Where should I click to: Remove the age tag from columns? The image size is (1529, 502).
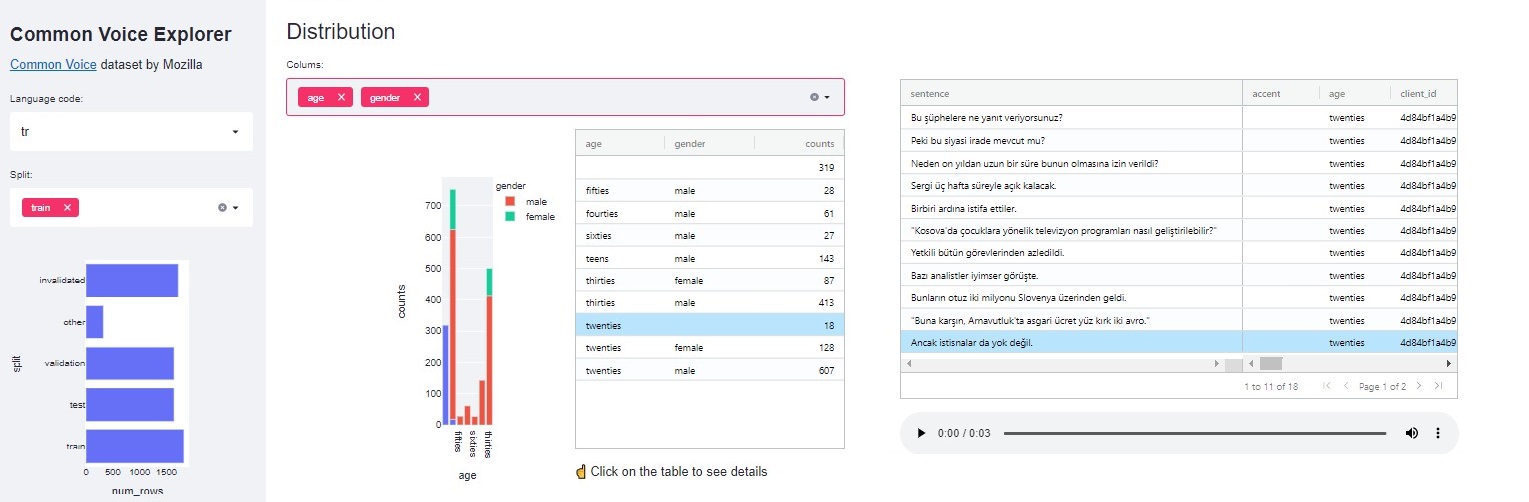(x=341, y=97)
